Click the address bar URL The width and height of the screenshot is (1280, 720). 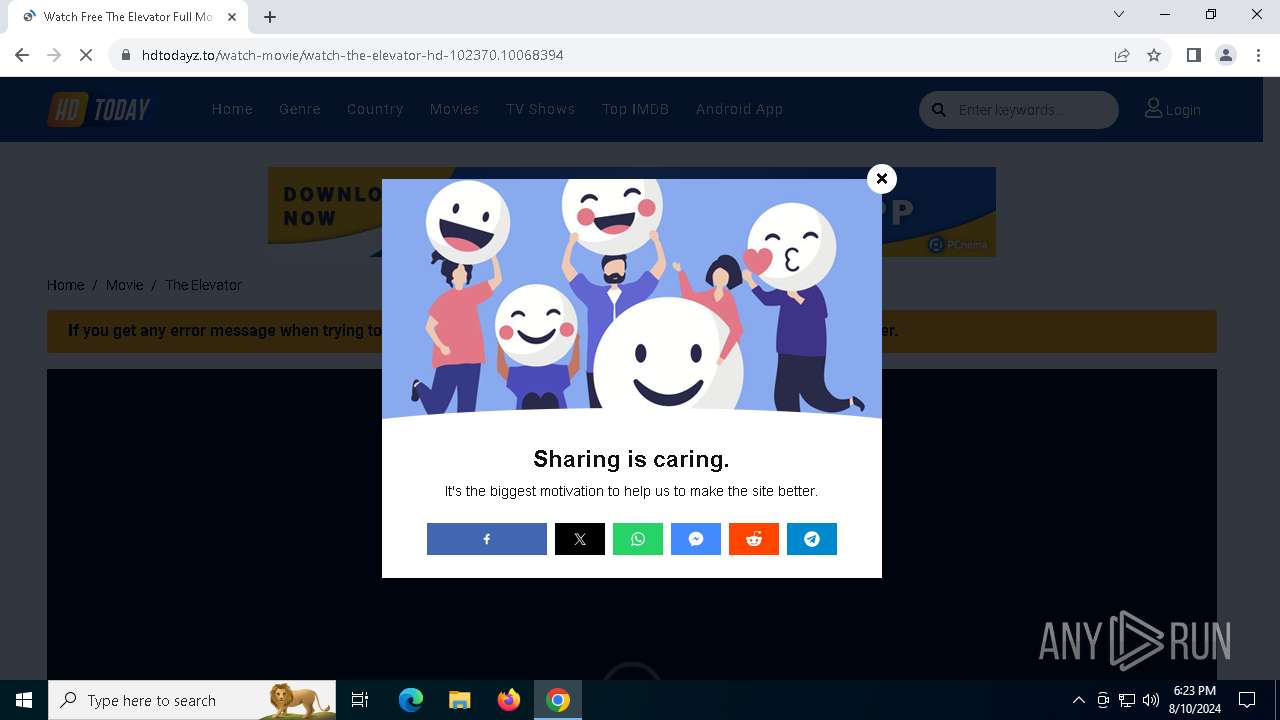(x=353, y=55)
